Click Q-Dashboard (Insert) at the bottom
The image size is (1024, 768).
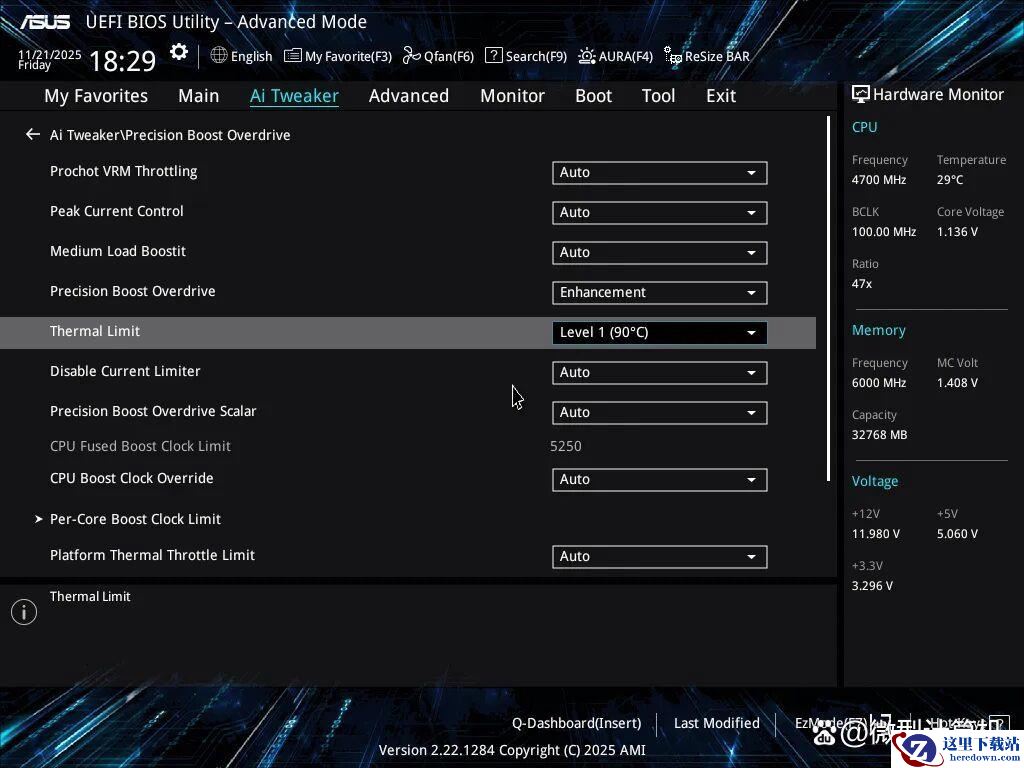(x=576, y=723)
